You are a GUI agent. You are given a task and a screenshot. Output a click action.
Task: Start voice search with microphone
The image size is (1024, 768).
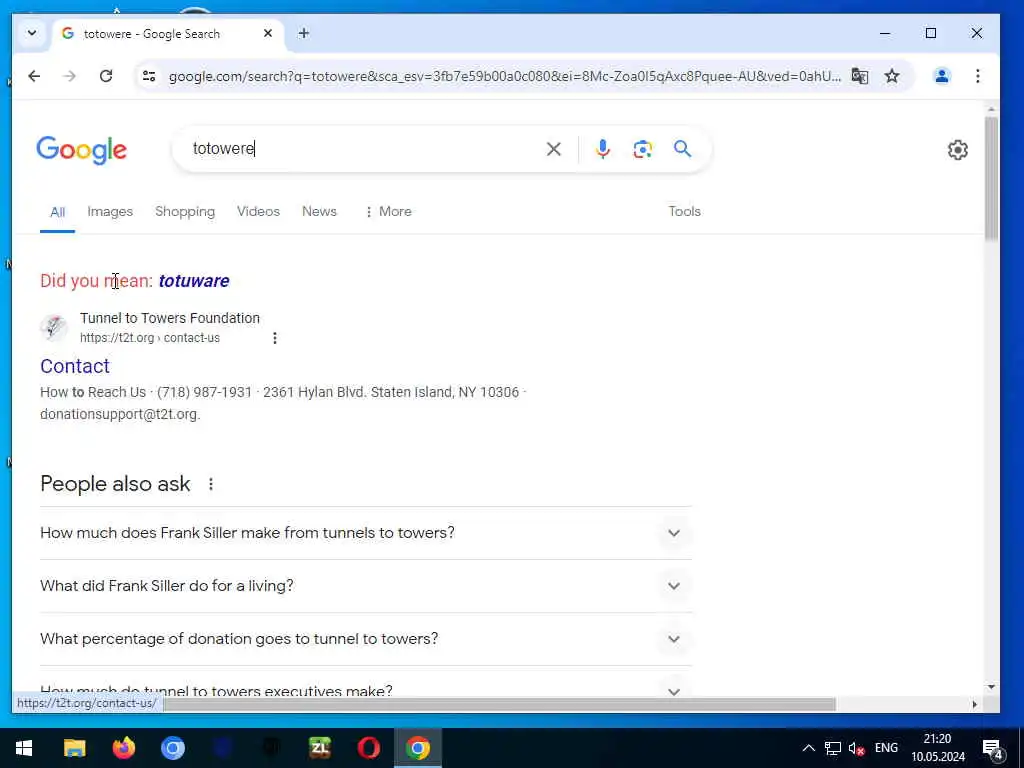[x=602, y=149]
